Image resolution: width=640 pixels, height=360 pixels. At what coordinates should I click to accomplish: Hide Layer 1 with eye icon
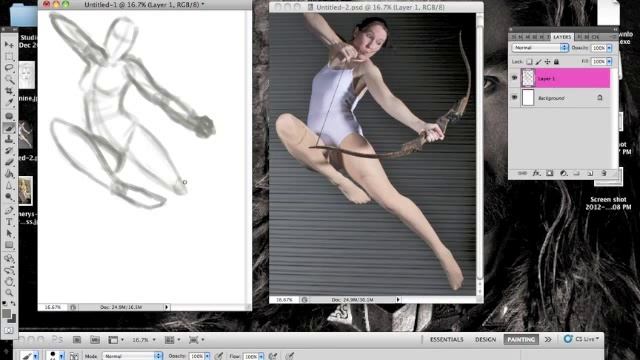point(515,78)
